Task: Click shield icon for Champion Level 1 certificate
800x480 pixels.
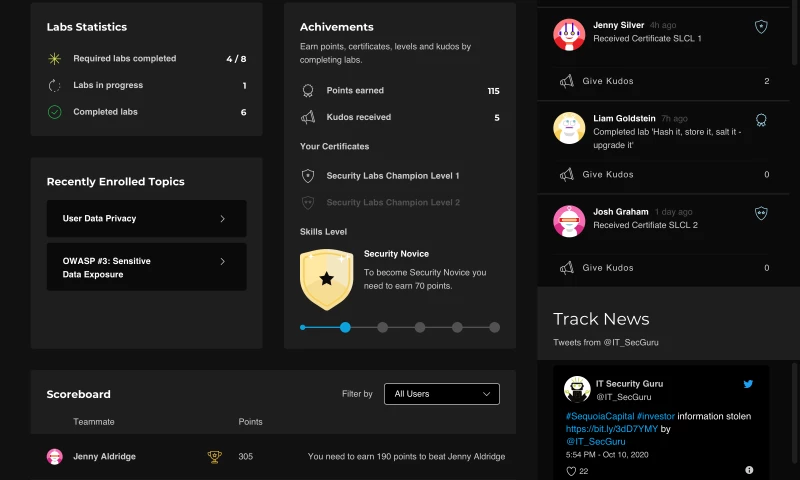Action: 308,176
